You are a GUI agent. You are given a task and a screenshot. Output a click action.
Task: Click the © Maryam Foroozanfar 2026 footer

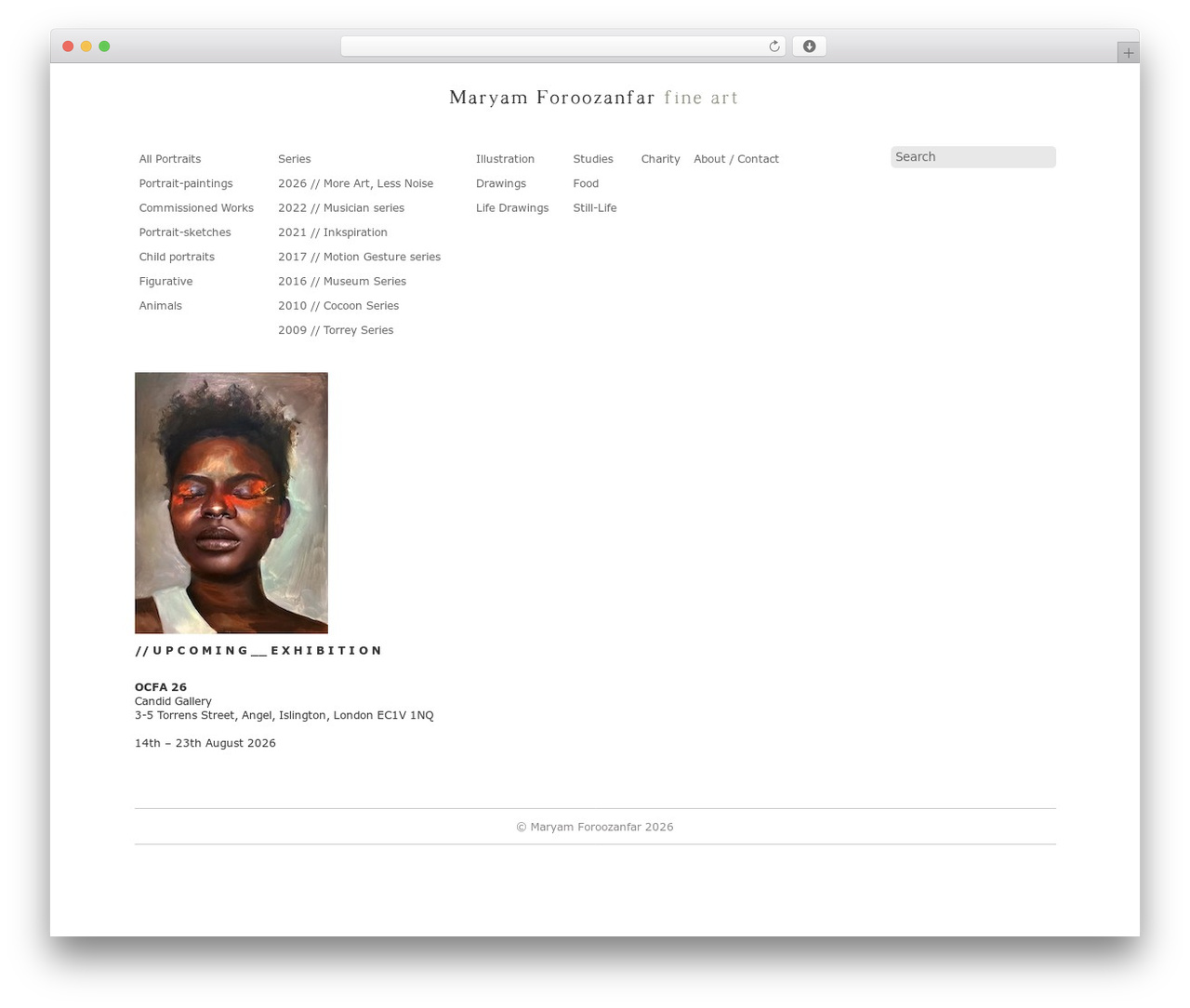point(595,827)
